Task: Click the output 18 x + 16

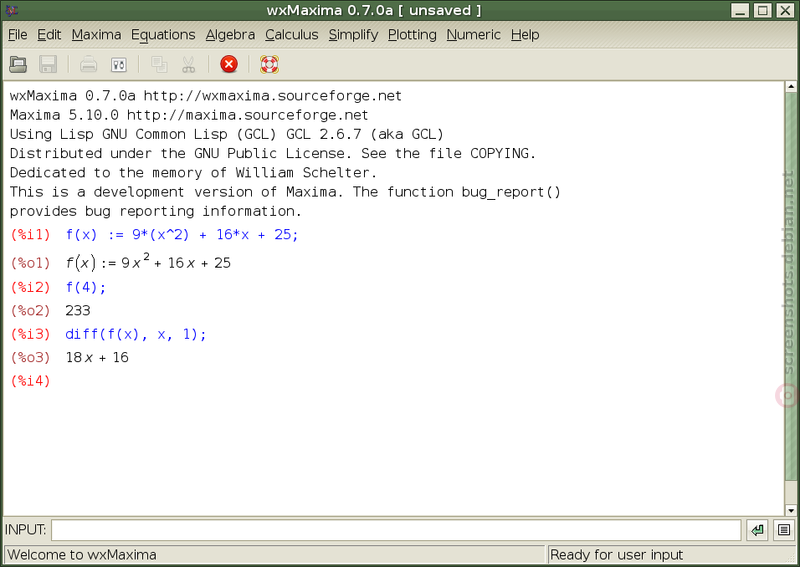Action: point(97,357)
